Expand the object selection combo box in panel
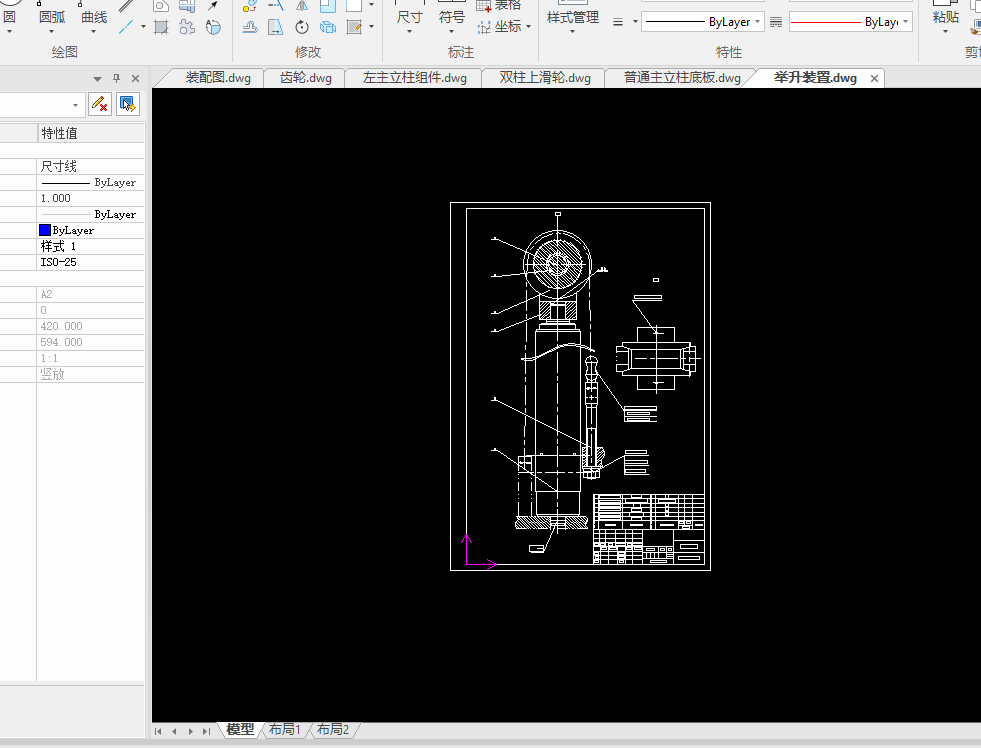The width and height of the screenshot is (981, 748). click(77, 104)
